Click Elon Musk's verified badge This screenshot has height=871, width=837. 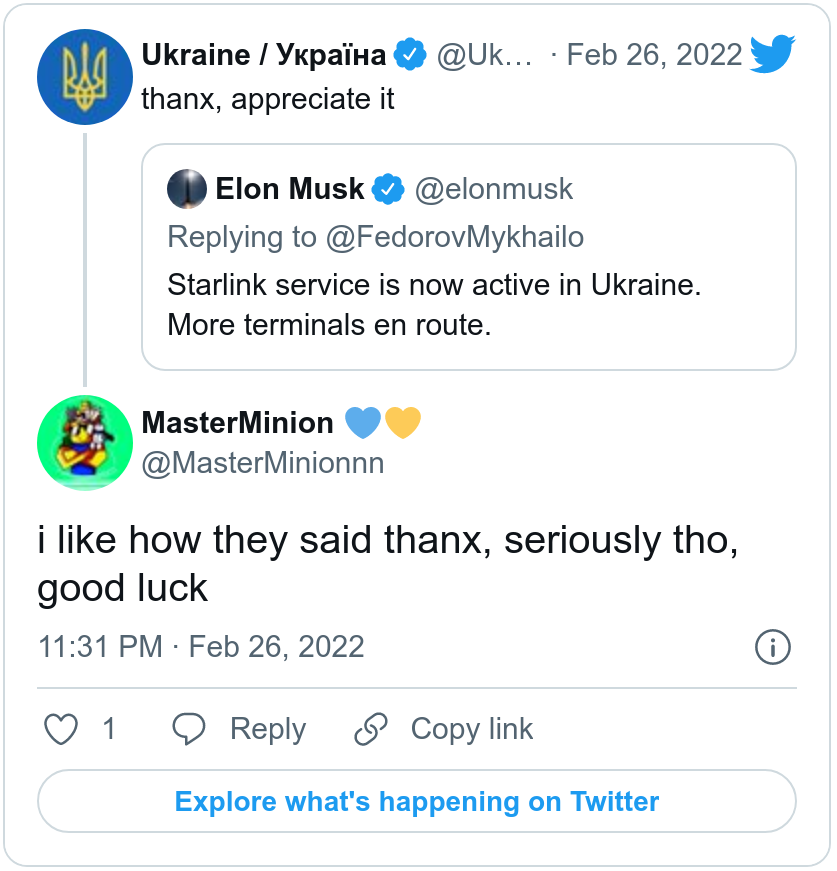[x=387, y=188]
